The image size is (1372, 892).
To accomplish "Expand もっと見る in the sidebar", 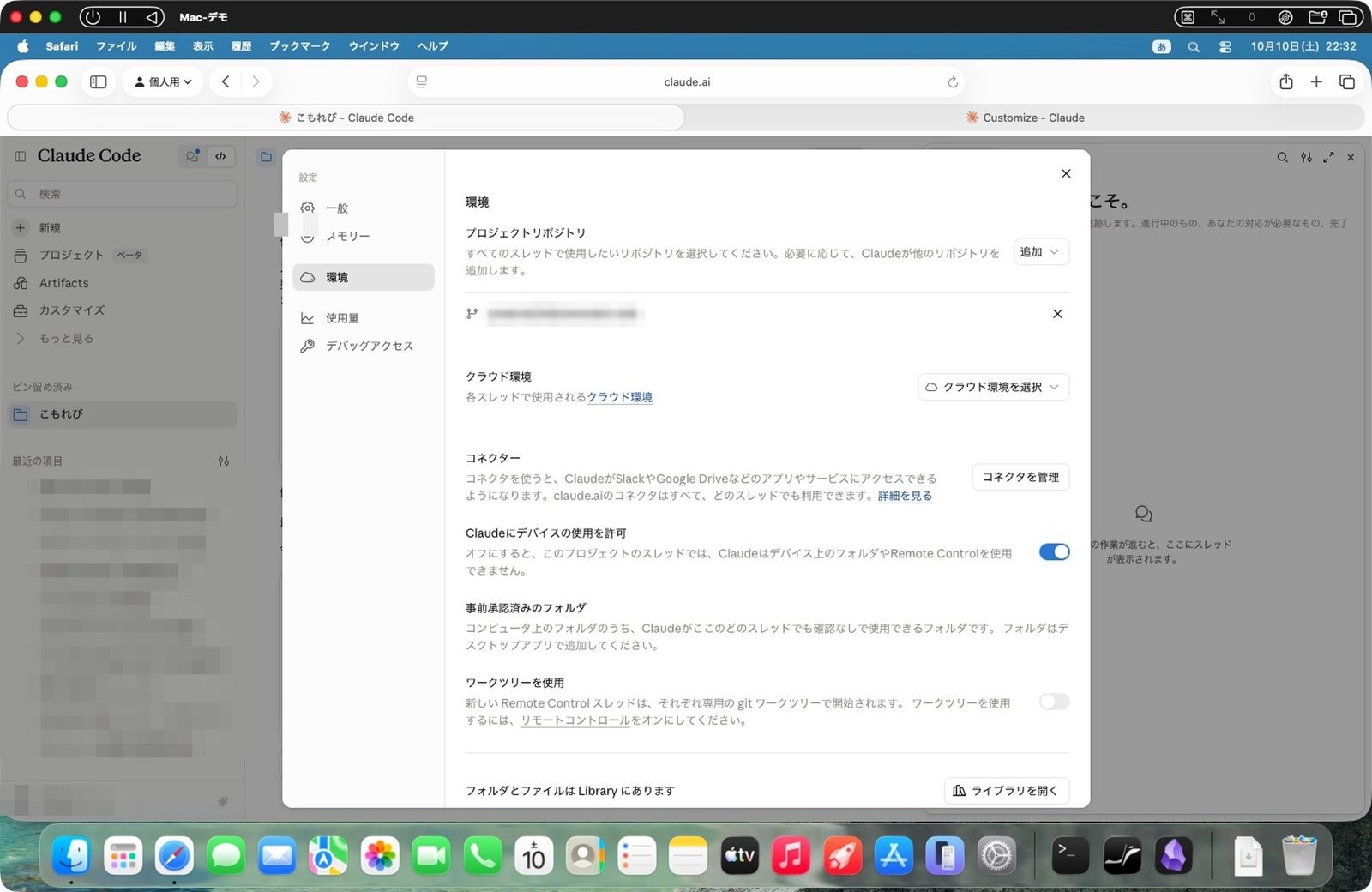I will pos(66,339).
